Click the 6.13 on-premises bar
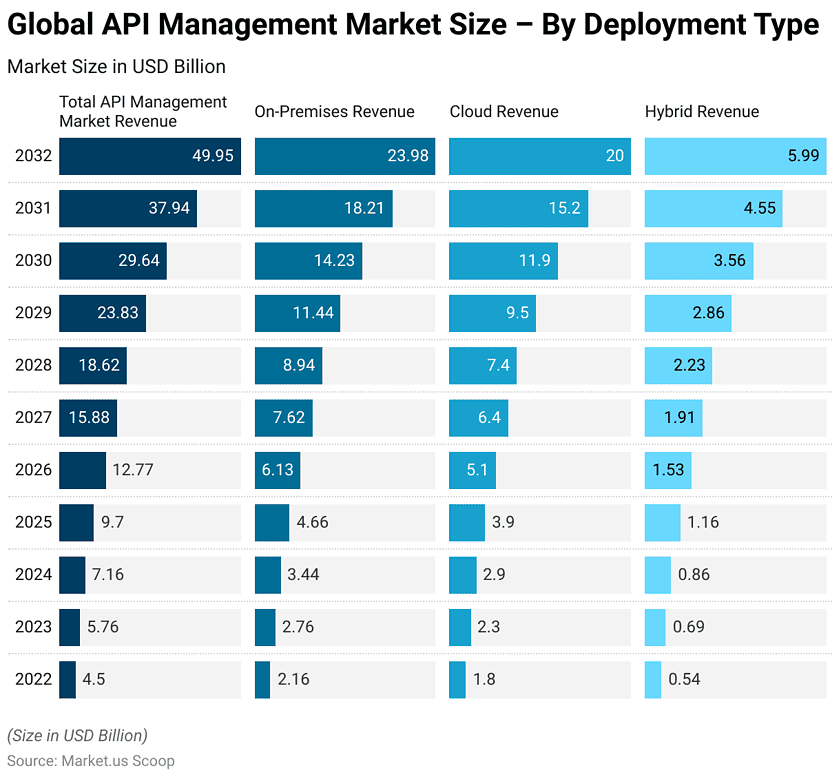The image size is (839, 777). [x=278, y=470]
